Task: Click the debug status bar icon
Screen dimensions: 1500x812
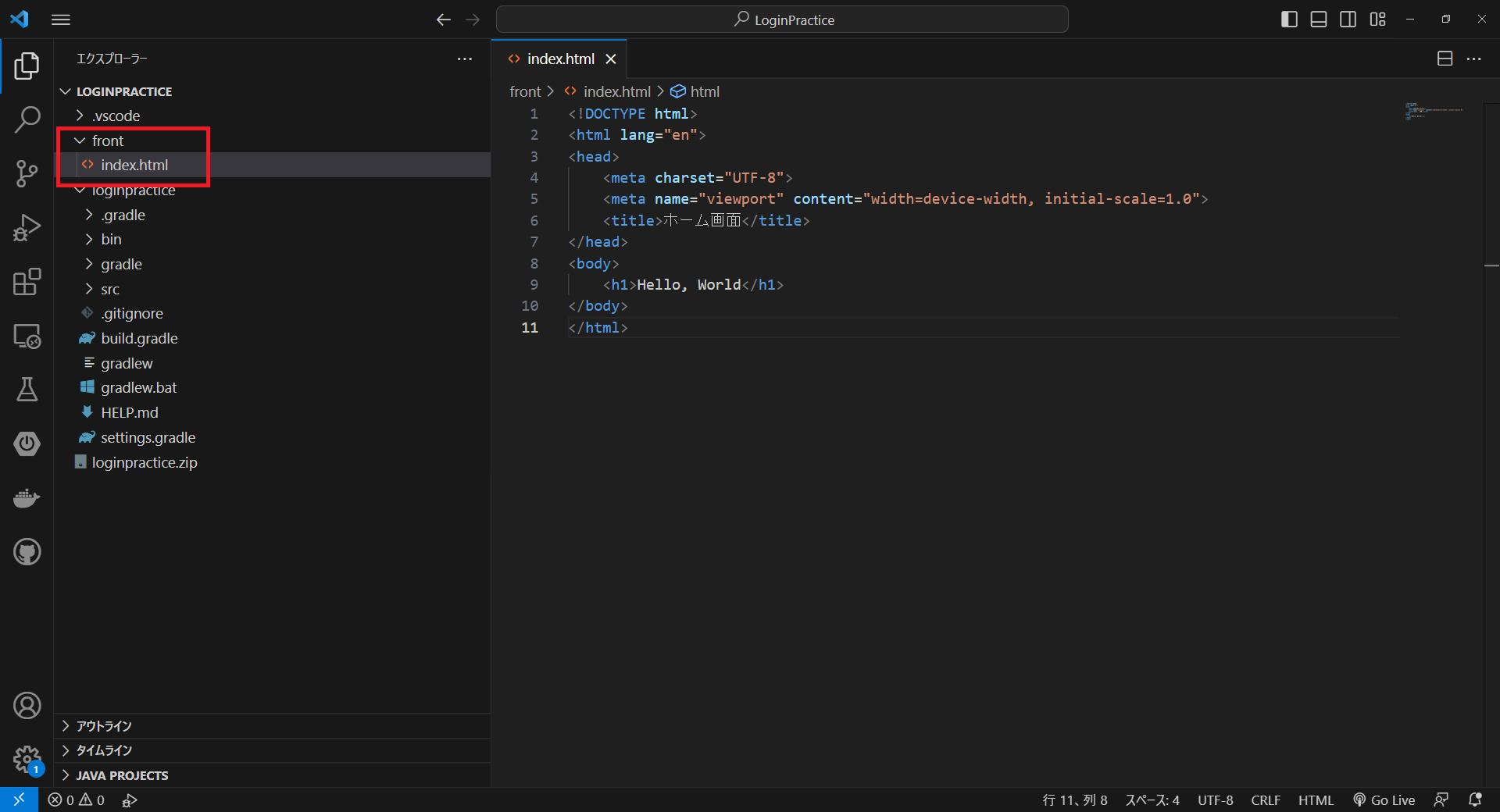Action: (130, 800)
